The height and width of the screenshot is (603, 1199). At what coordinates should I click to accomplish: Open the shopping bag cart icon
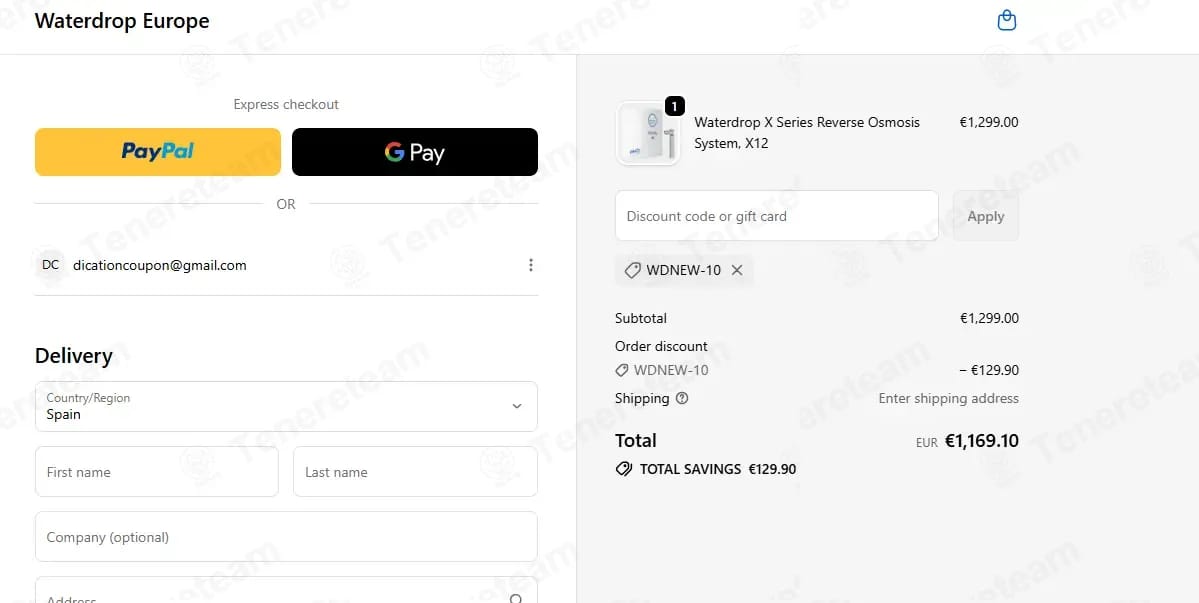click(x=1007, y=21)
